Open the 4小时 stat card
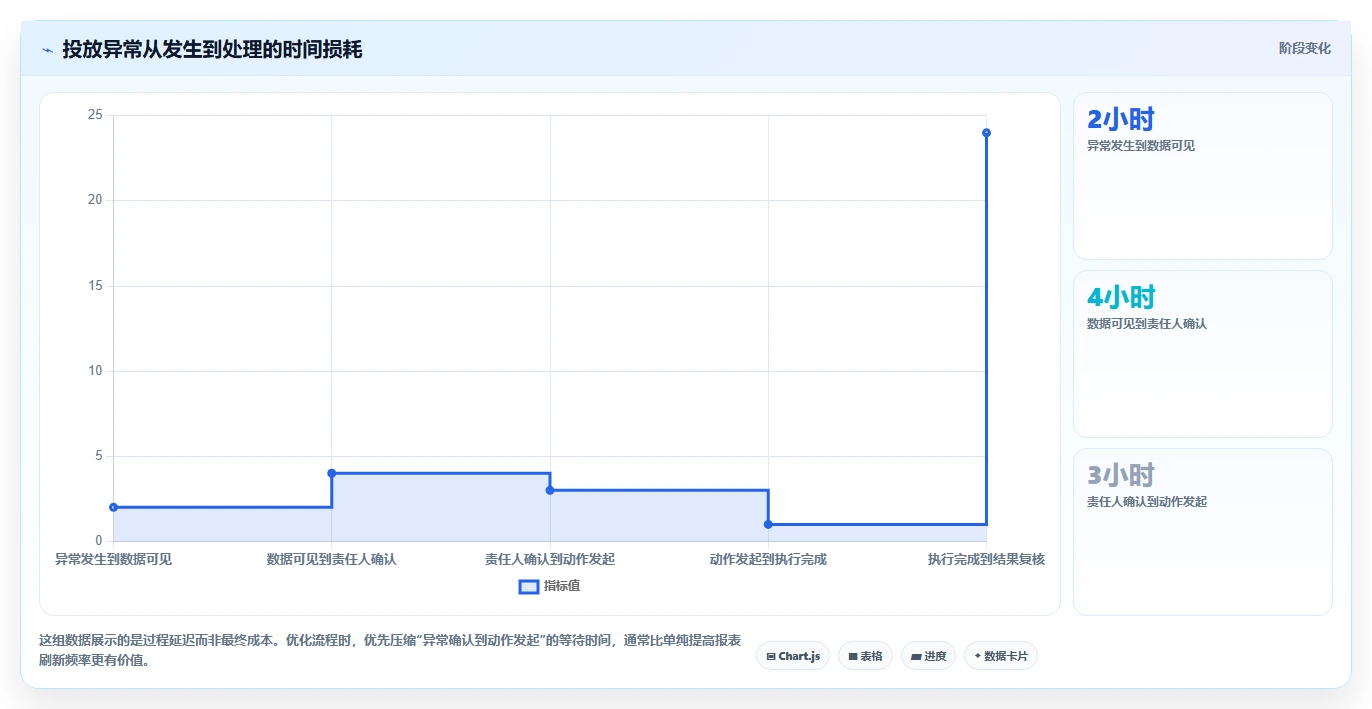 (x=1202, y=354)
